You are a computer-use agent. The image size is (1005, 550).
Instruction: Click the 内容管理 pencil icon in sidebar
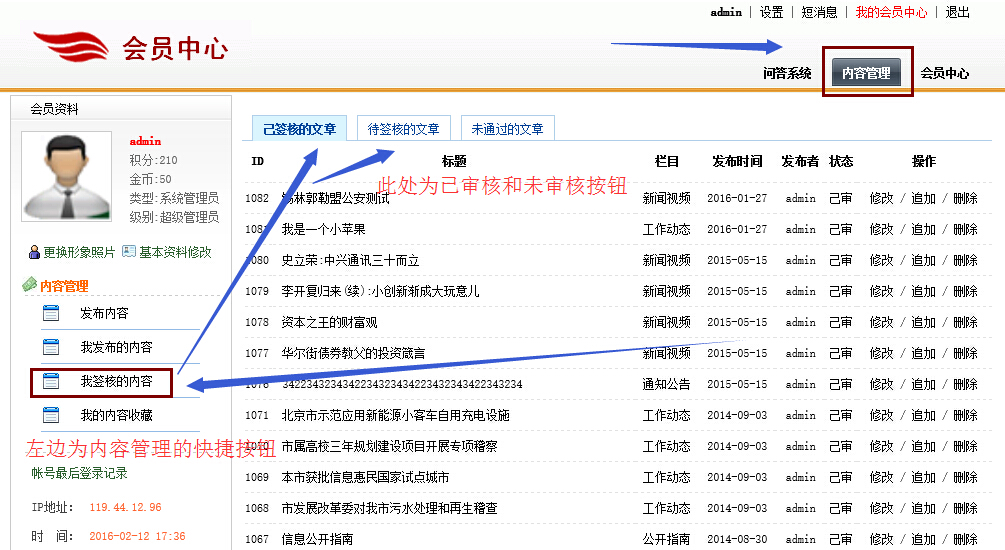coord(29,286)
